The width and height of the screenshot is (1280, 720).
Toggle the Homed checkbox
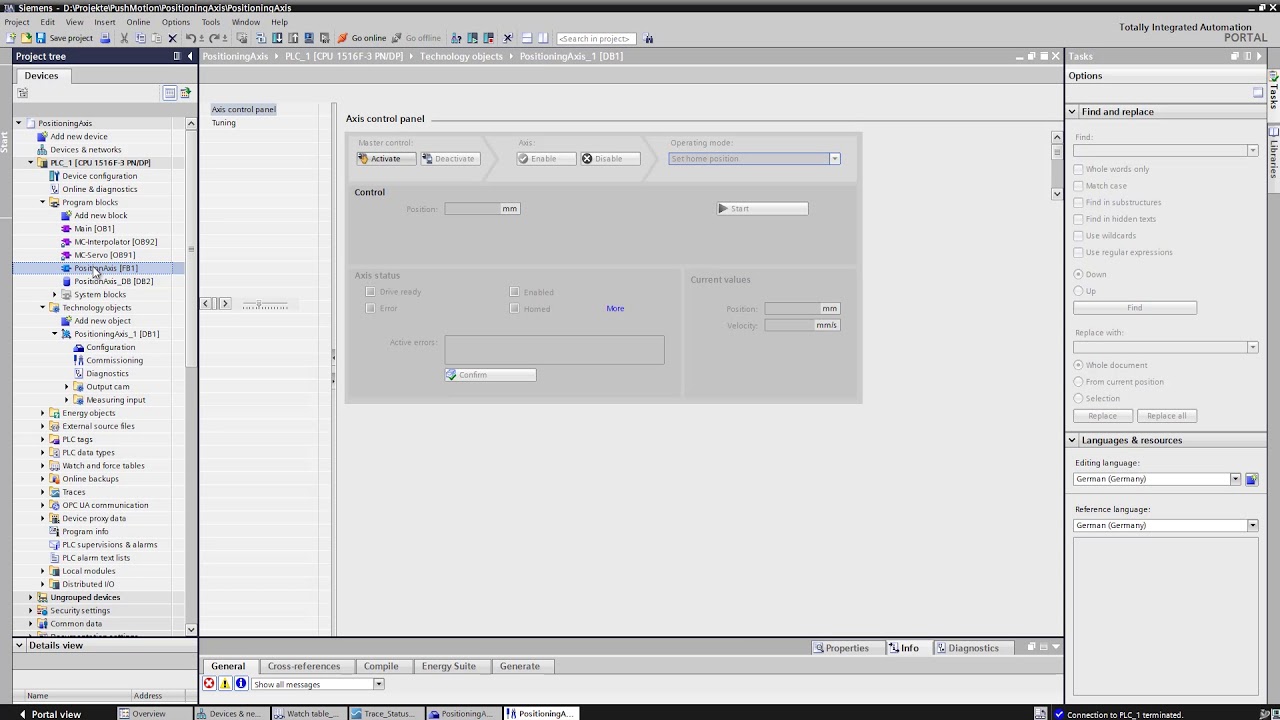(515, 309)
